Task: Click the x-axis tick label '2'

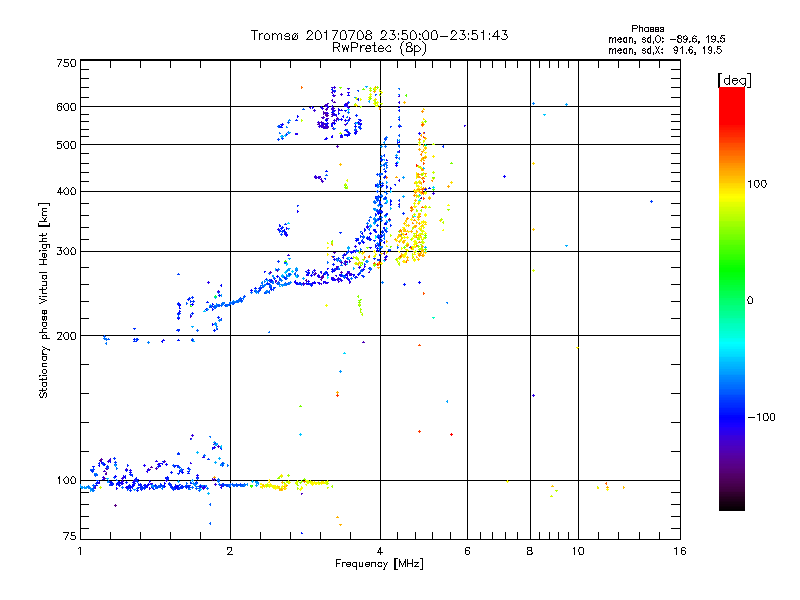Action: click(230, 551)
